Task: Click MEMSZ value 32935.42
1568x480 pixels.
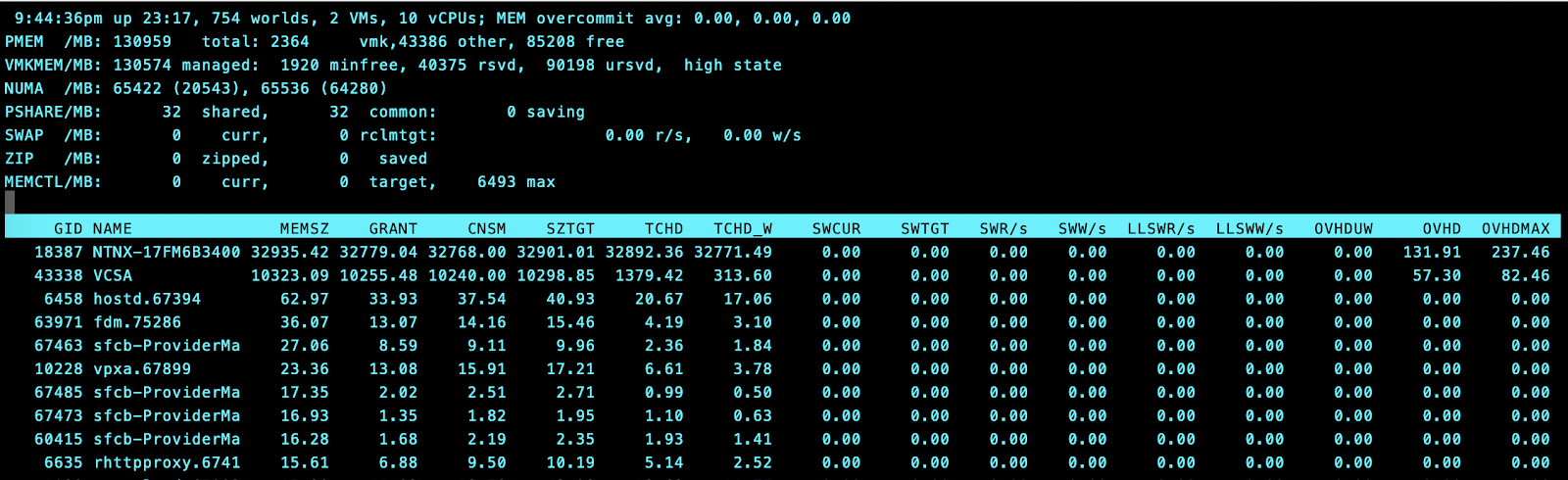Action: [x=290, y=252]
